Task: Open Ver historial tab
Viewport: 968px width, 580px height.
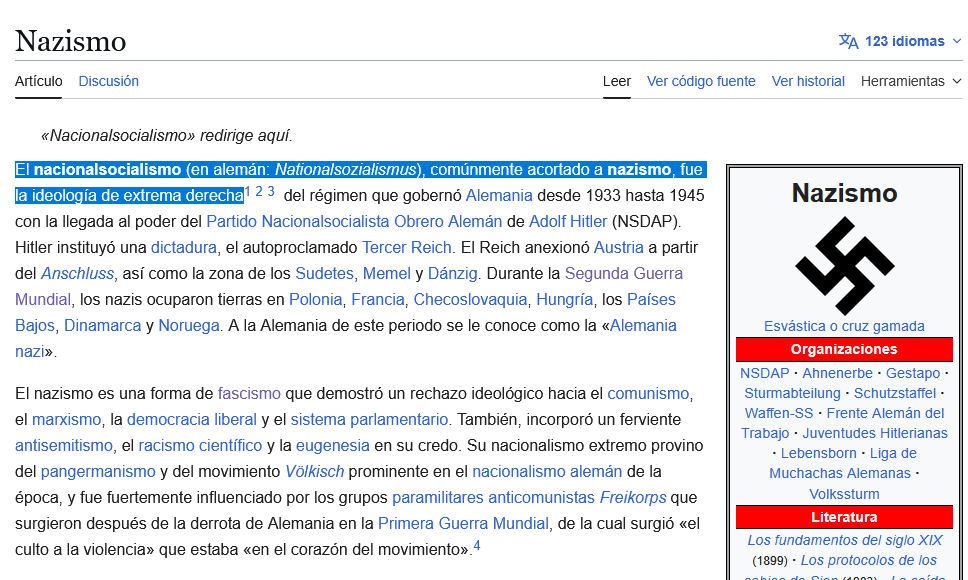Action: pos(808,81)
